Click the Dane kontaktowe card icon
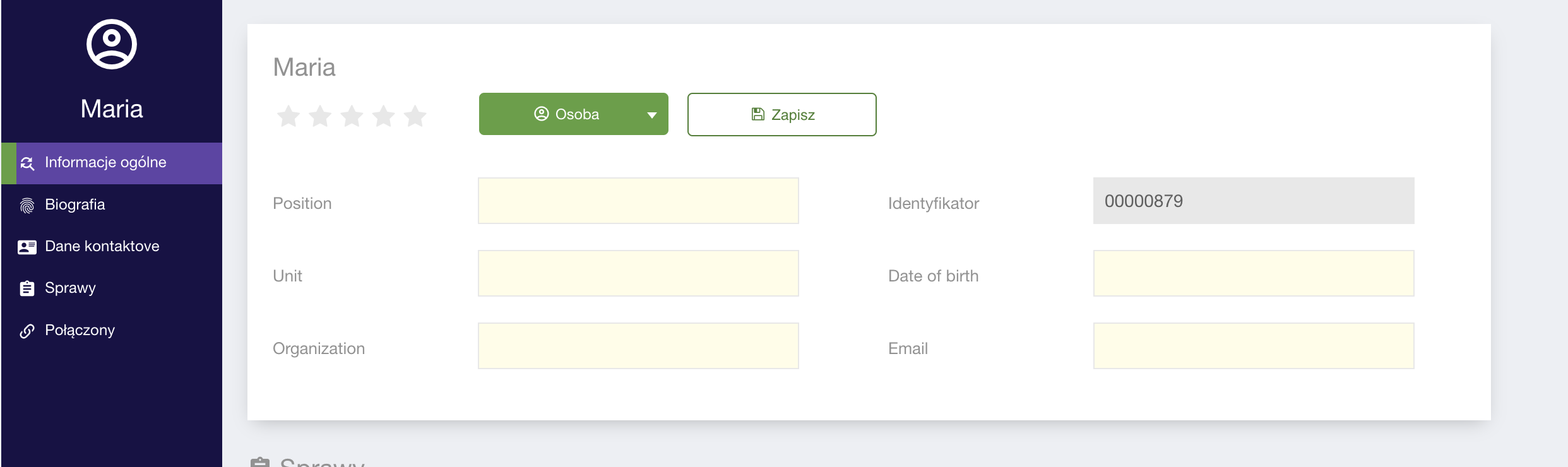This screenshot has width=1568, height=467. pos(27,247)
